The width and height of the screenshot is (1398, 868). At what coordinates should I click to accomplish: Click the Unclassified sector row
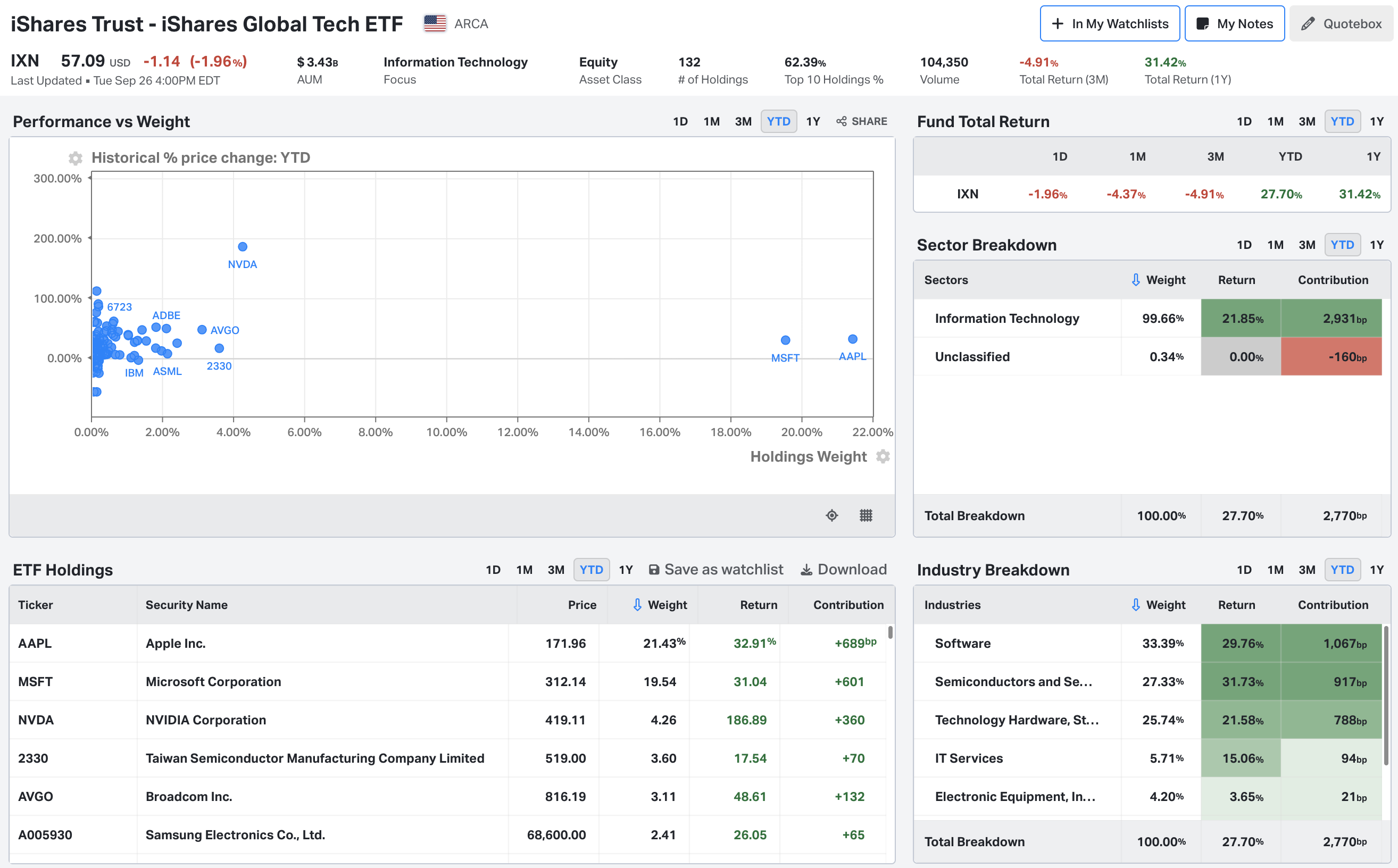(x=1149, y=356)
